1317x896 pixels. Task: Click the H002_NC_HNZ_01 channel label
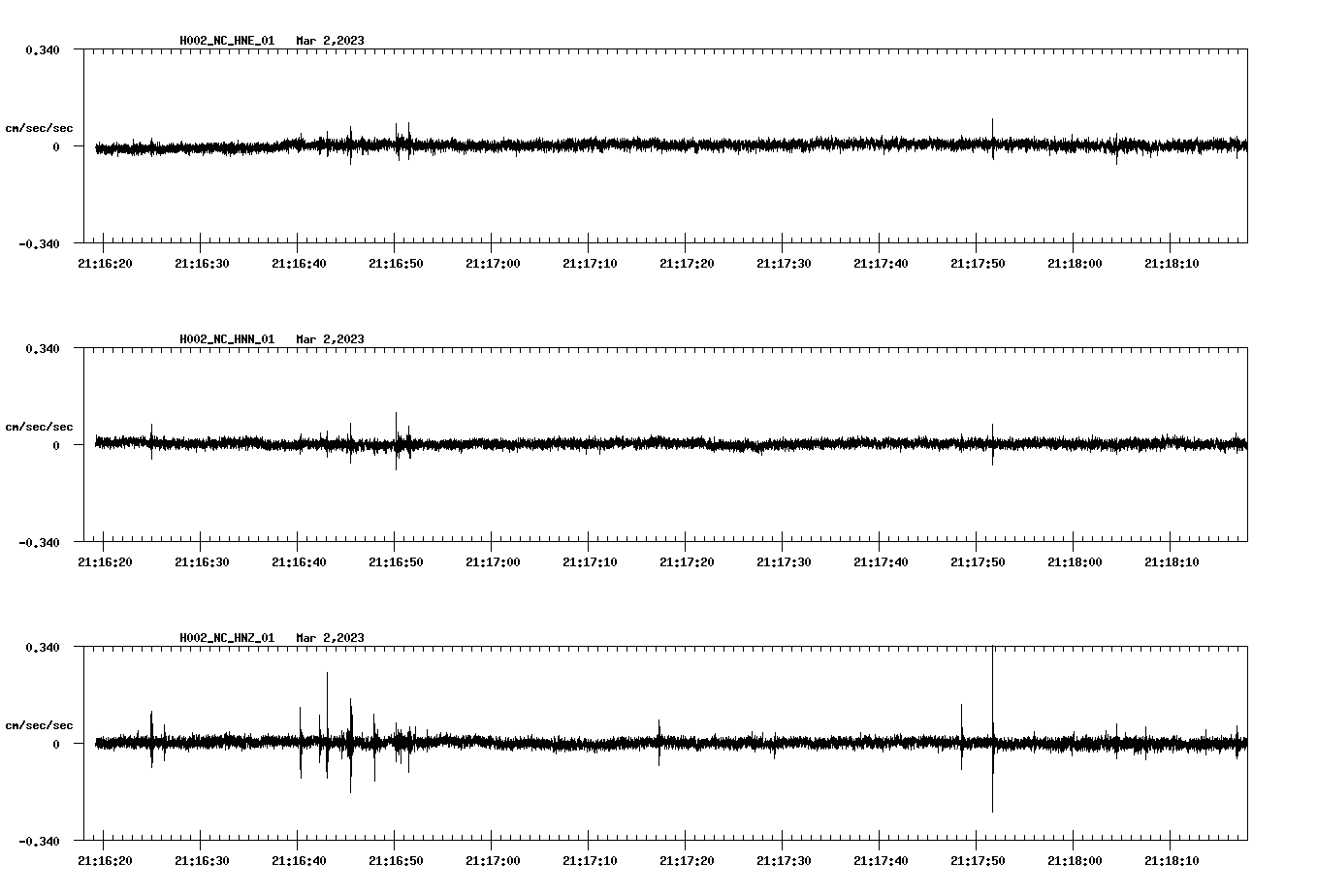coord(226,638)
